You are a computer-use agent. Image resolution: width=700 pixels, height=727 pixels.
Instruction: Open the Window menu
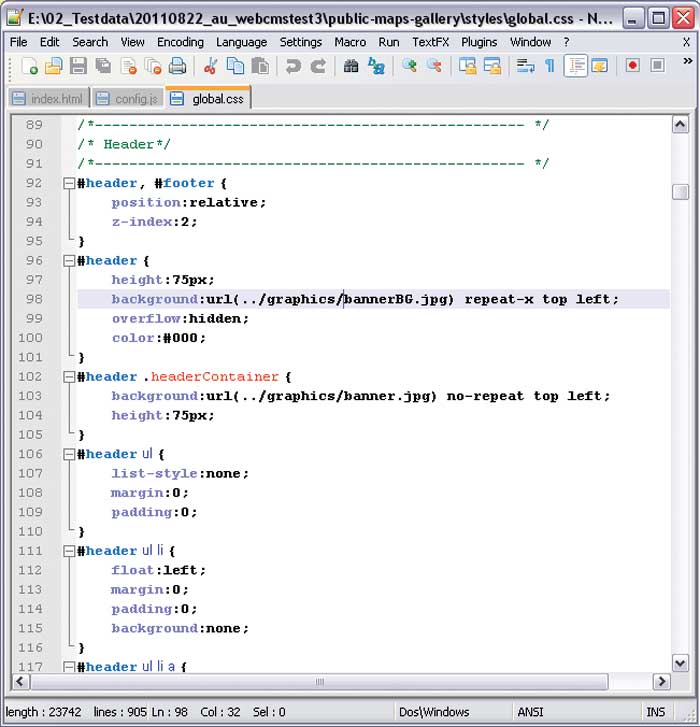coord(530,42)
